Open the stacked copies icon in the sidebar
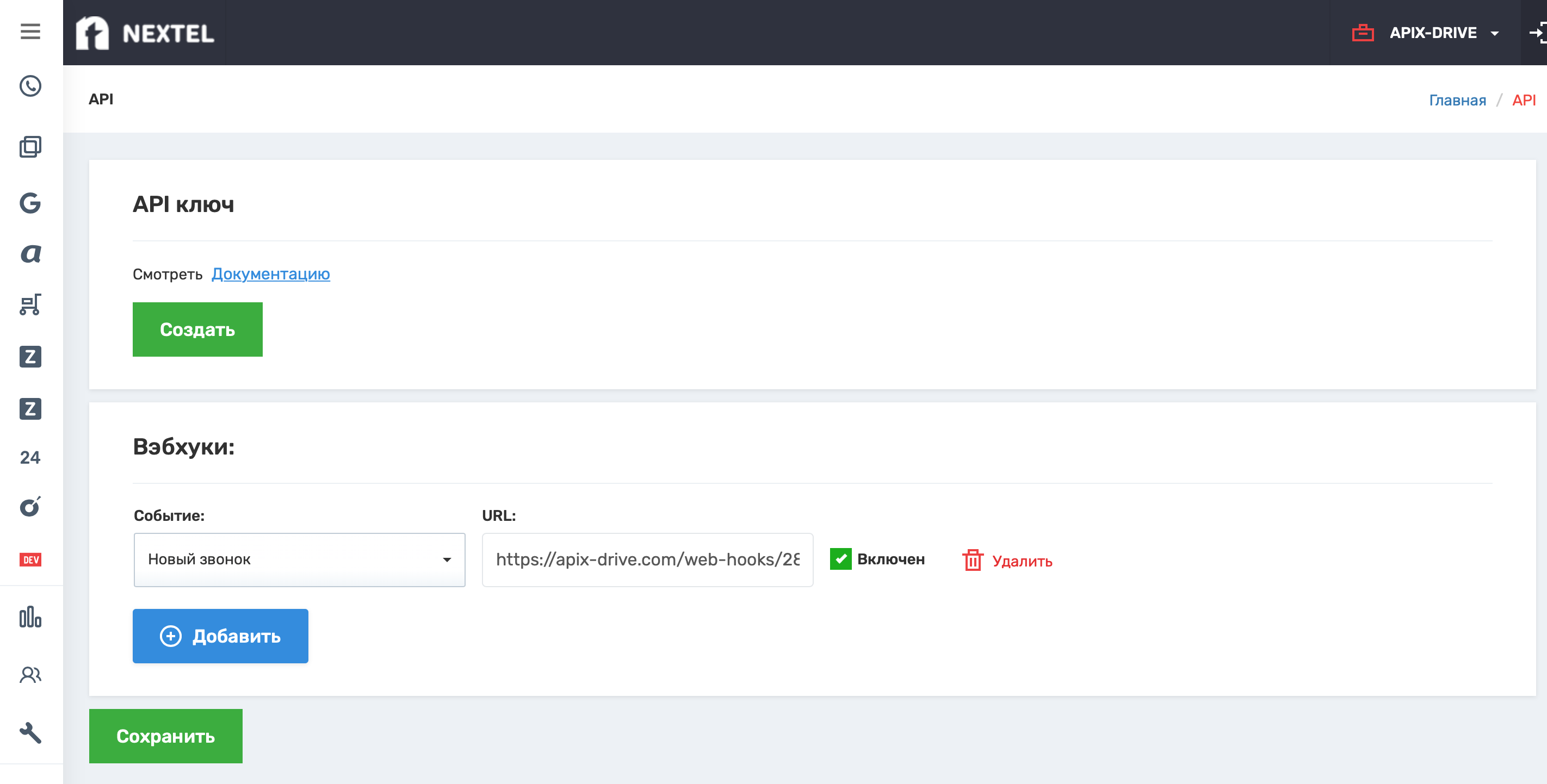Image resolution: width=1547 pixels, height=784 pixels. (x=30, y=147)
